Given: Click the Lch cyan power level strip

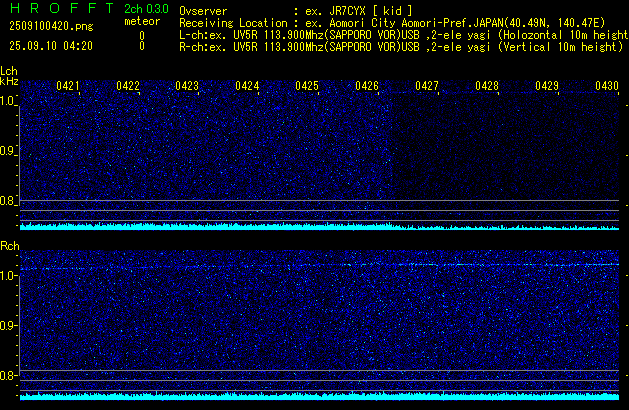Looking at the screenshot, I should click(319, 227).
